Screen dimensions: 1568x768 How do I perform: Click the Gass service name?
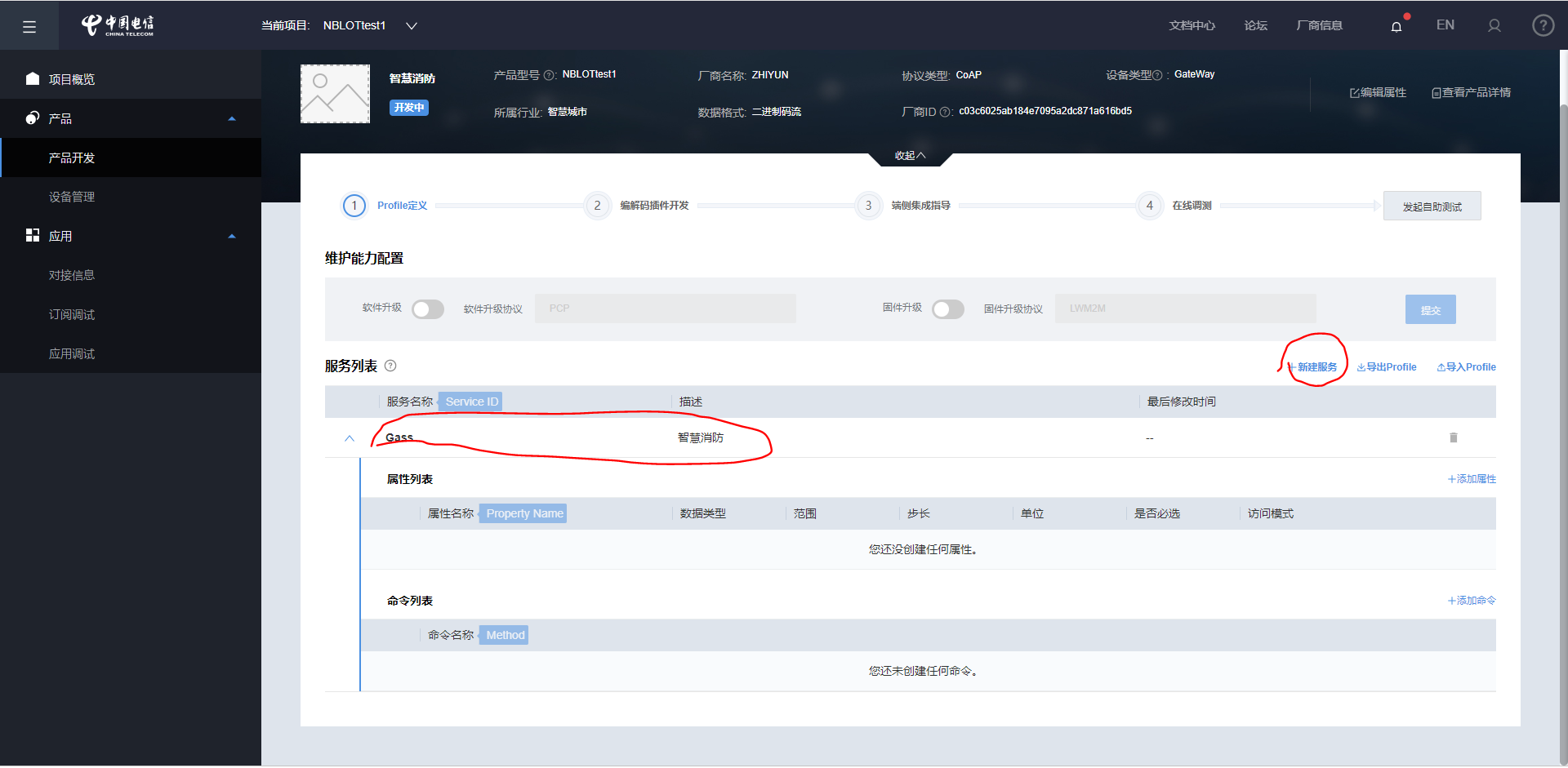(x=399, y=438)
